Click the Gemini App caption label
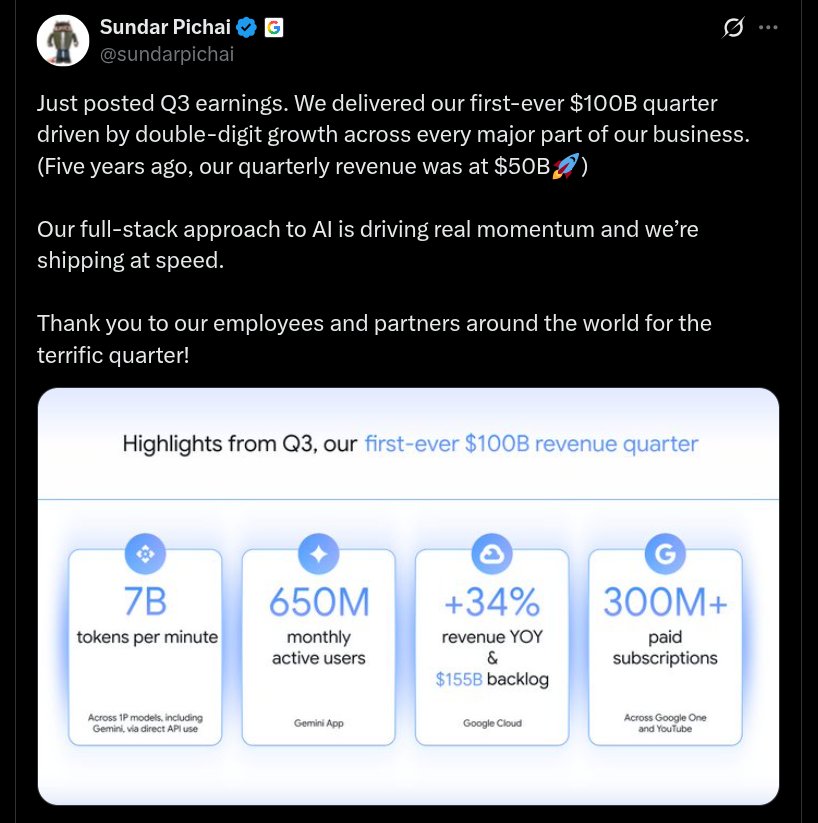The height and width of the screenshot is (823, 818). tap(318, 722)
